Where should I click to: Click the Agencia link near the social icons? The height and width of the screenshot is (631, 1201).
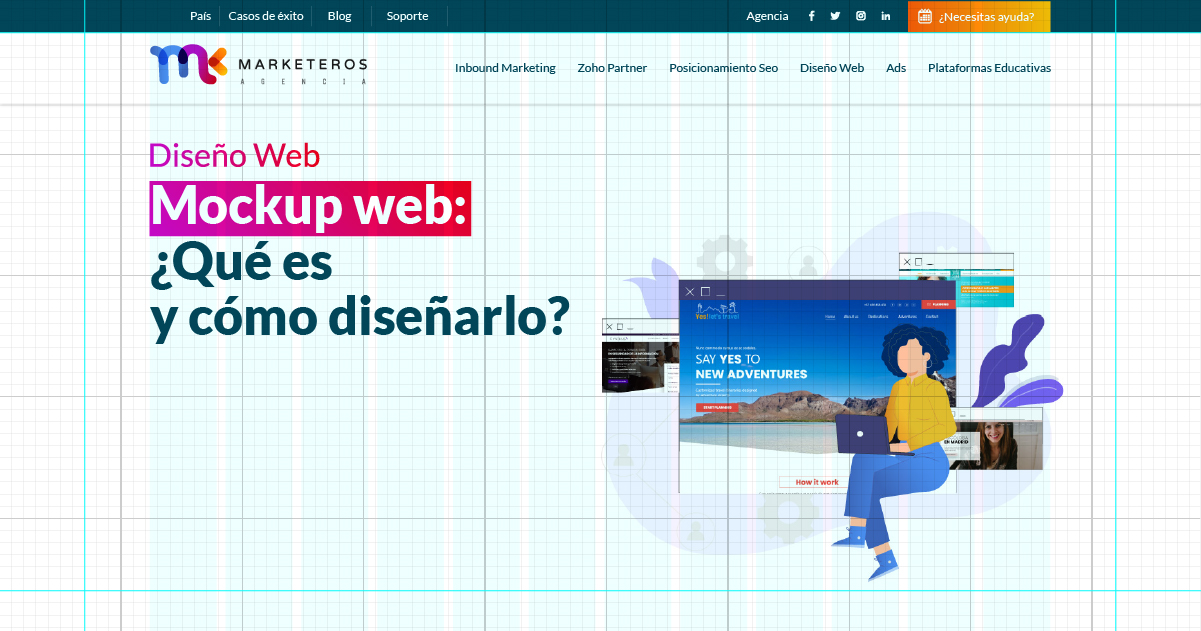[x=767, y=15]
